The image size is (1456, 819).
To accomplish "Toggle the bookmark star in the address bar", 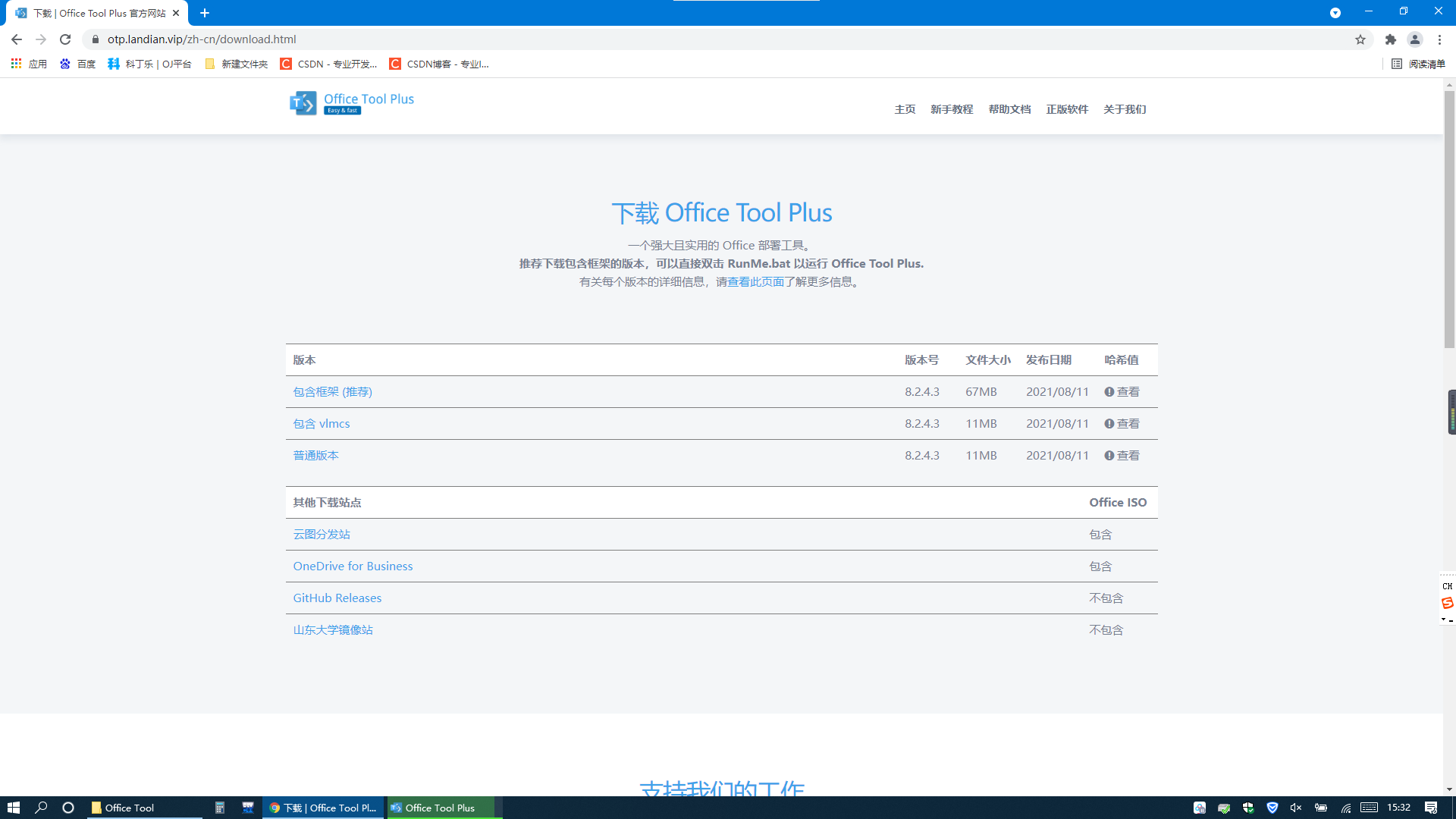I will (1360, 39).
